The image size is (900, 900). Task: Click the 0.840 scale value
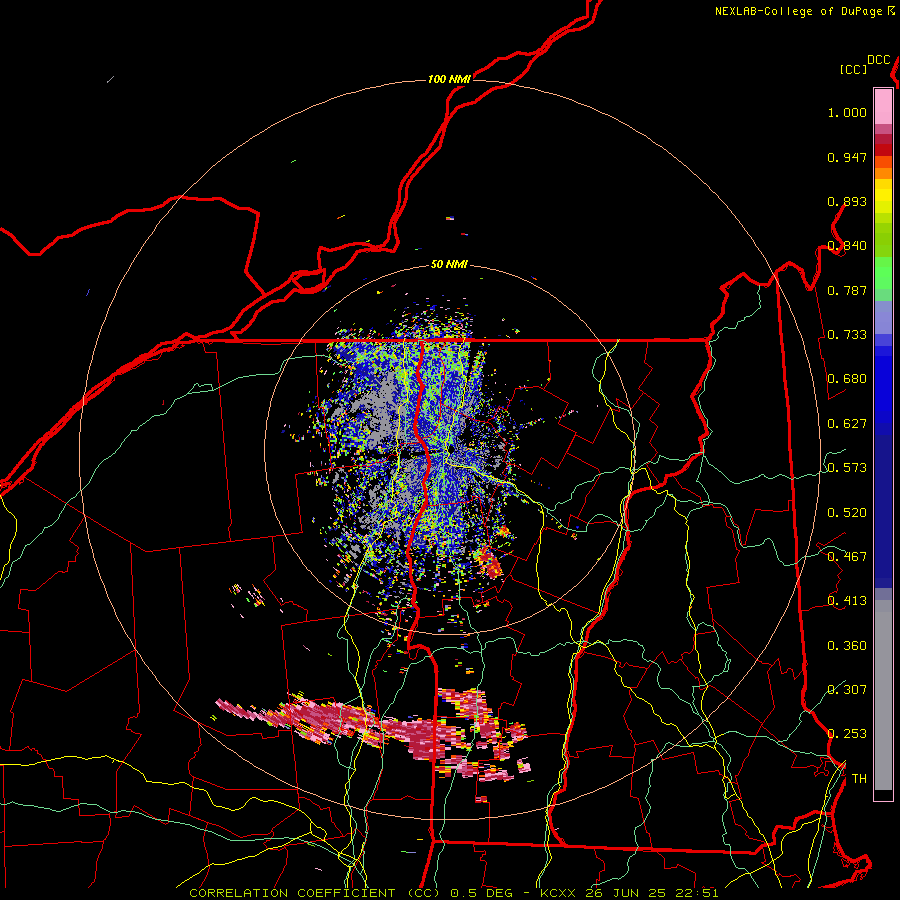847,246
